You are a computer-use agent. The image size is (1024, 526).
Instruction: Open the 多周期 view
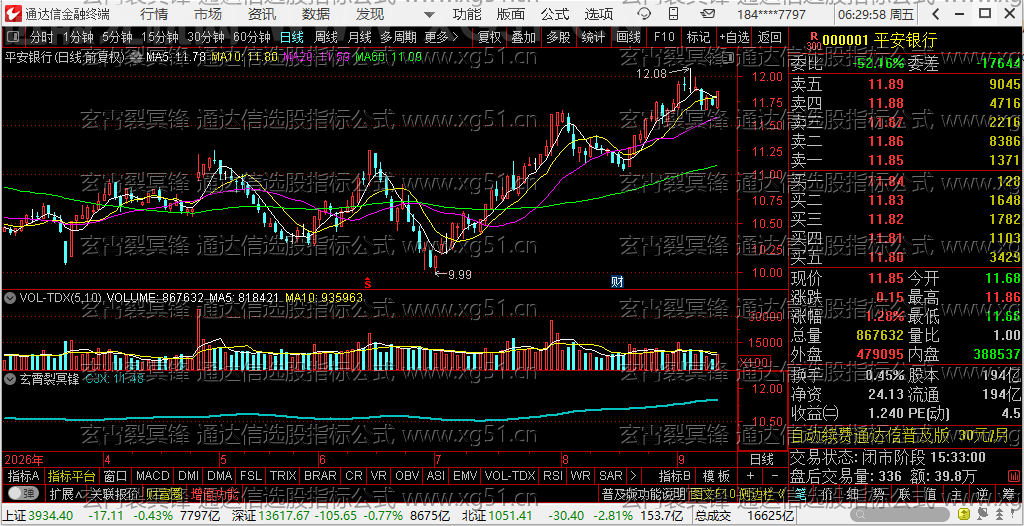(x=398, y=38)
